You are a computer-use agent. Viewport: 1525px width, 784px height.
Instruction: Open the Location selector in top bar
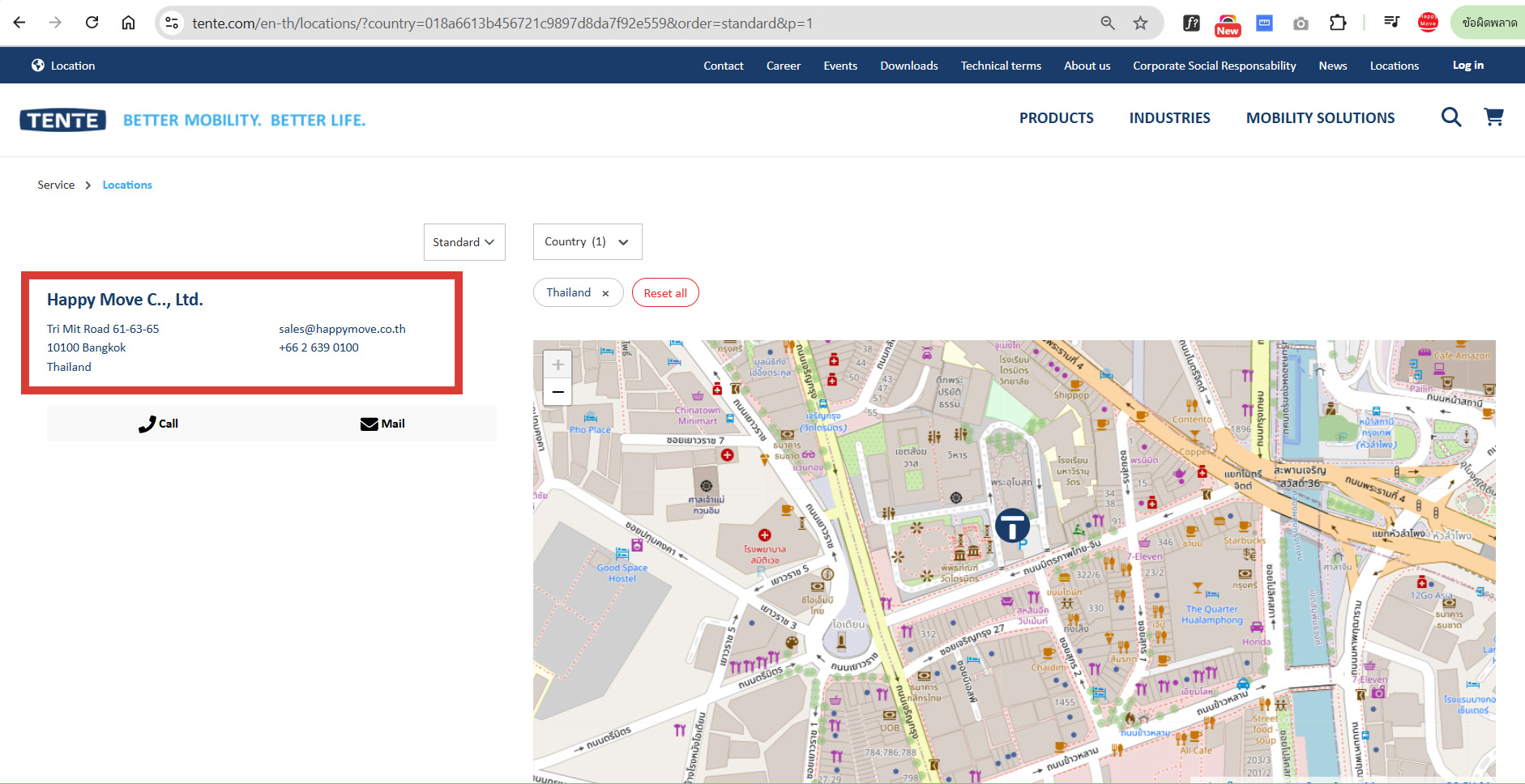[x=63, y=66]
